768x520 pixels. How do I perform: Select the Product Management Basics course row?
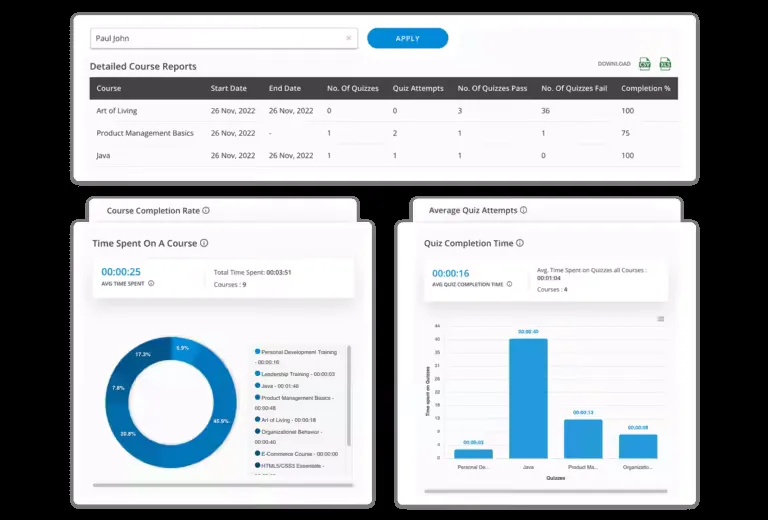(x=384, y=133)
